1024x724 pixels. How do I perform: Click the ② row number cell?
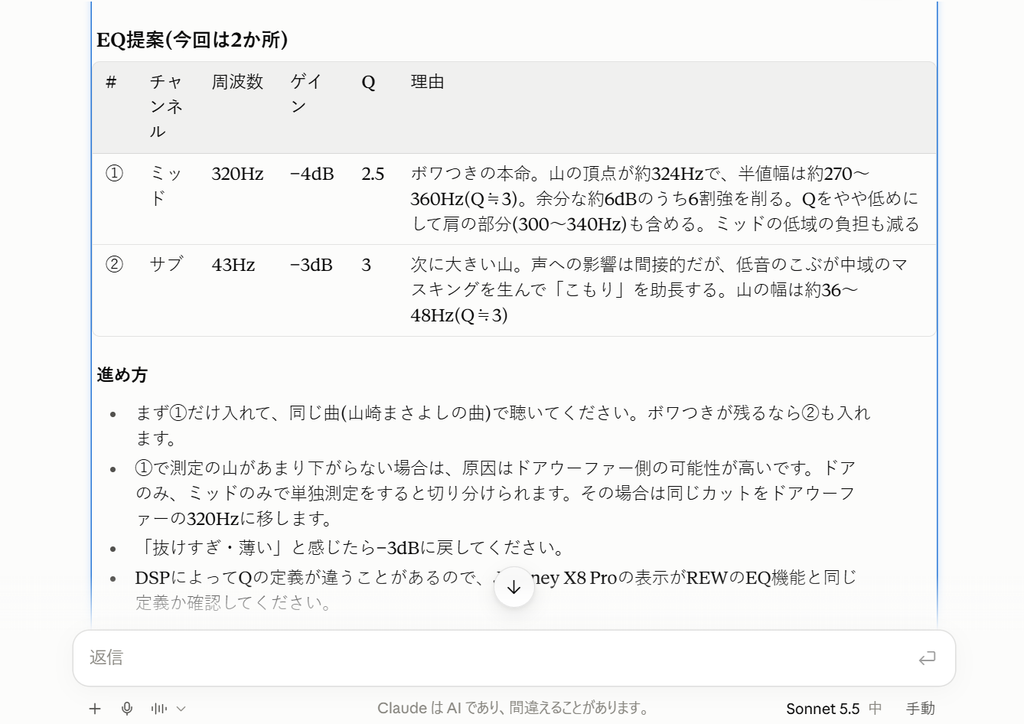114,265
